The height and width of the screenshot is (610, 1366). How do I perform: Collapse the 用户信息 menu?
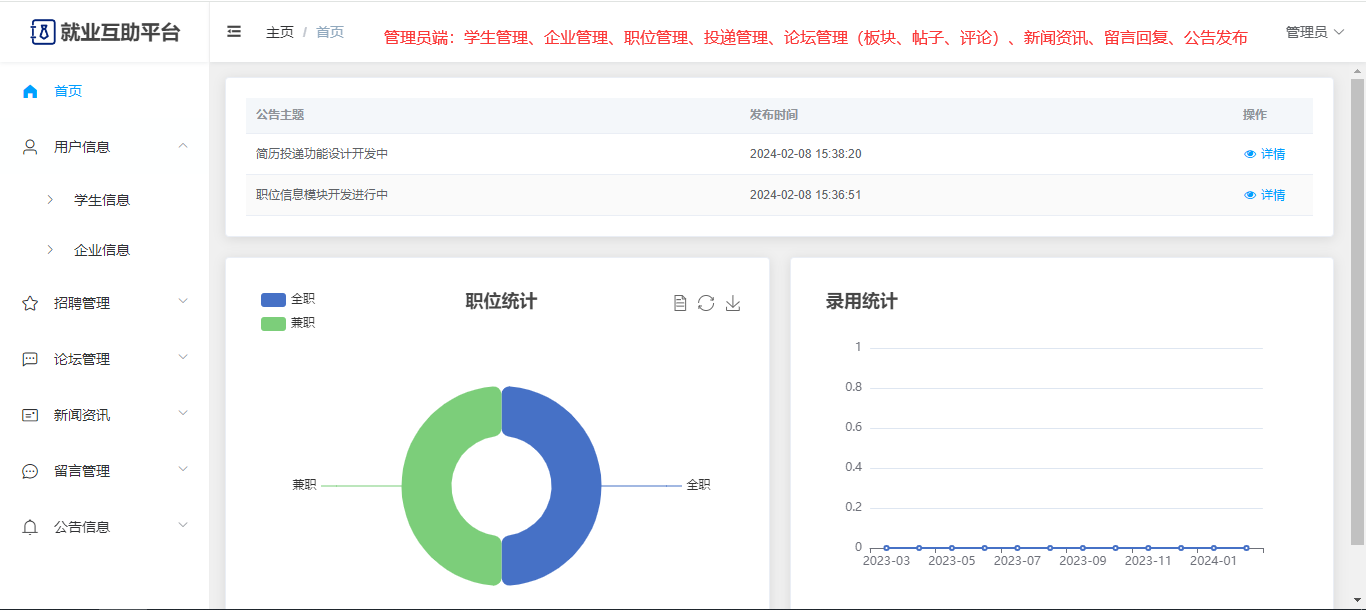tap(182, 147)
